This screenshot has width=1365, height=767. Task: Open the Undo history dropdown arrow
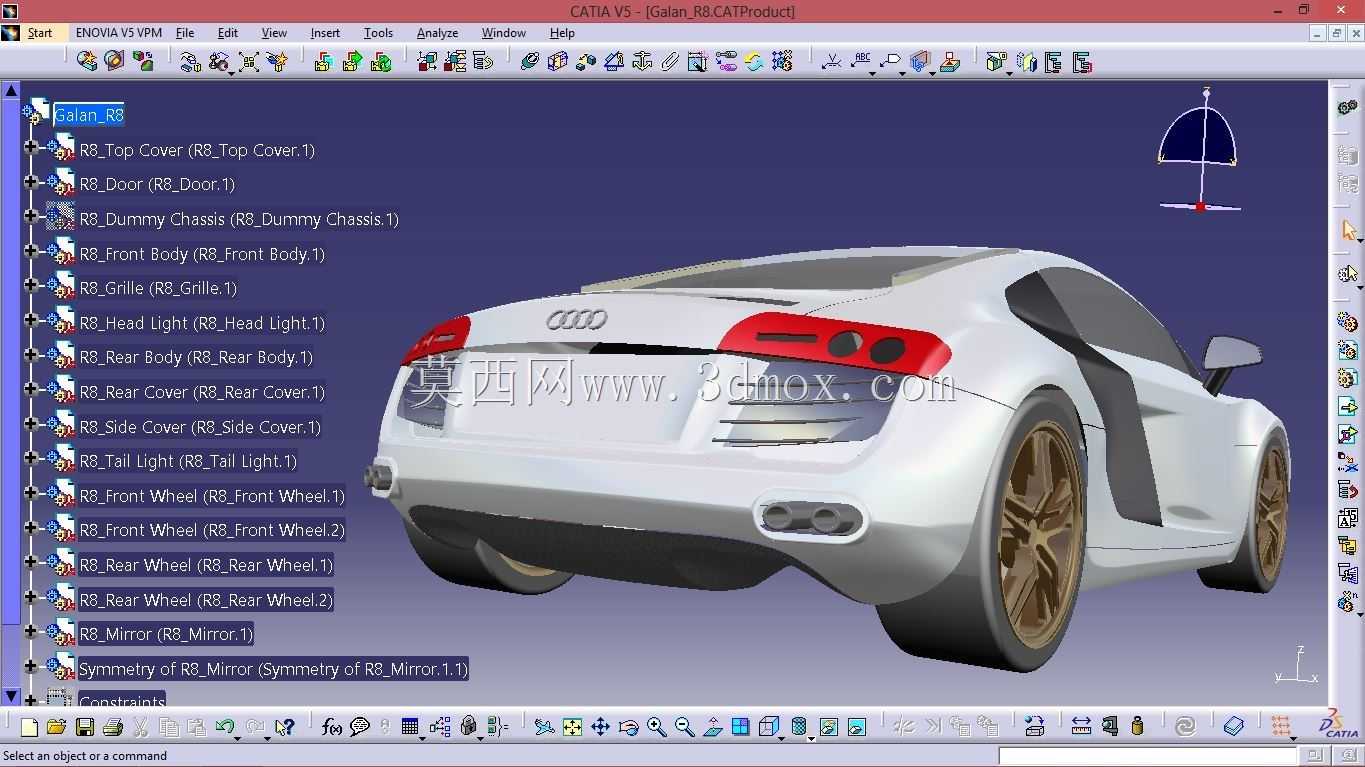(238, 737)
